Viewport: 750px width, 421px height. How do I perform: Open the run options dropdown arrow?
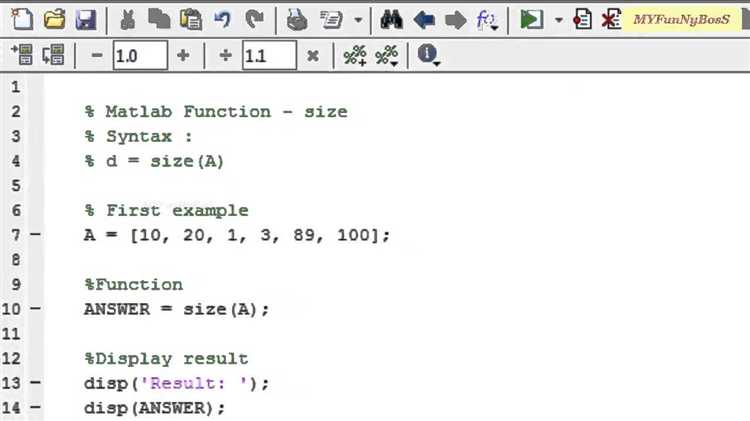[558, 20]
